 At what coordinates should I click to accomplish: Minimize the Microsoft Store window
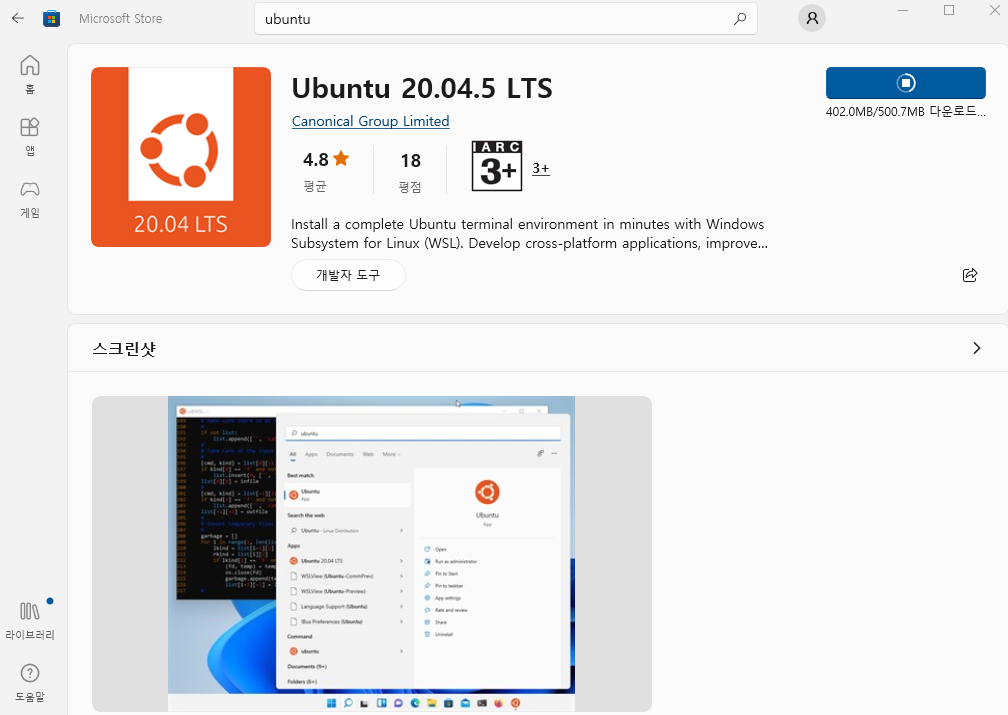tap(903, 10)
